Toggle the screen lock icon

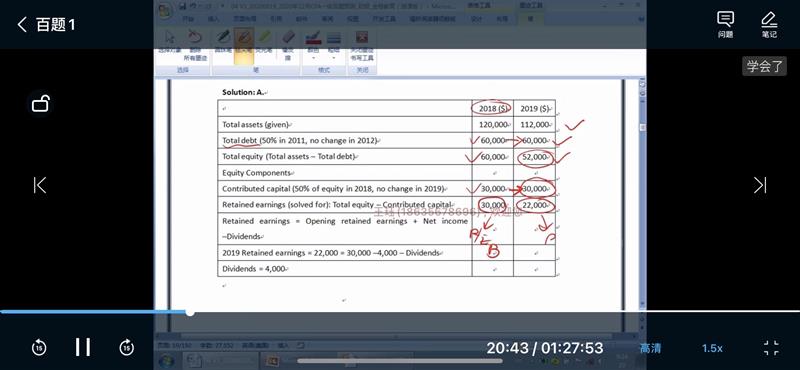click(x=40, y=104)
